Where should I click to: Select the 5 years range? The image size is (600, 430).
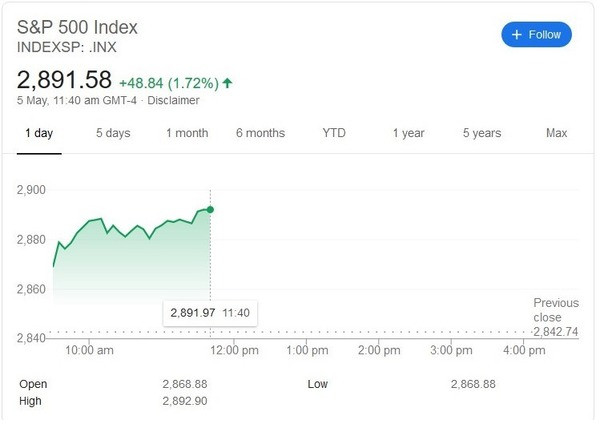[482, 133]
